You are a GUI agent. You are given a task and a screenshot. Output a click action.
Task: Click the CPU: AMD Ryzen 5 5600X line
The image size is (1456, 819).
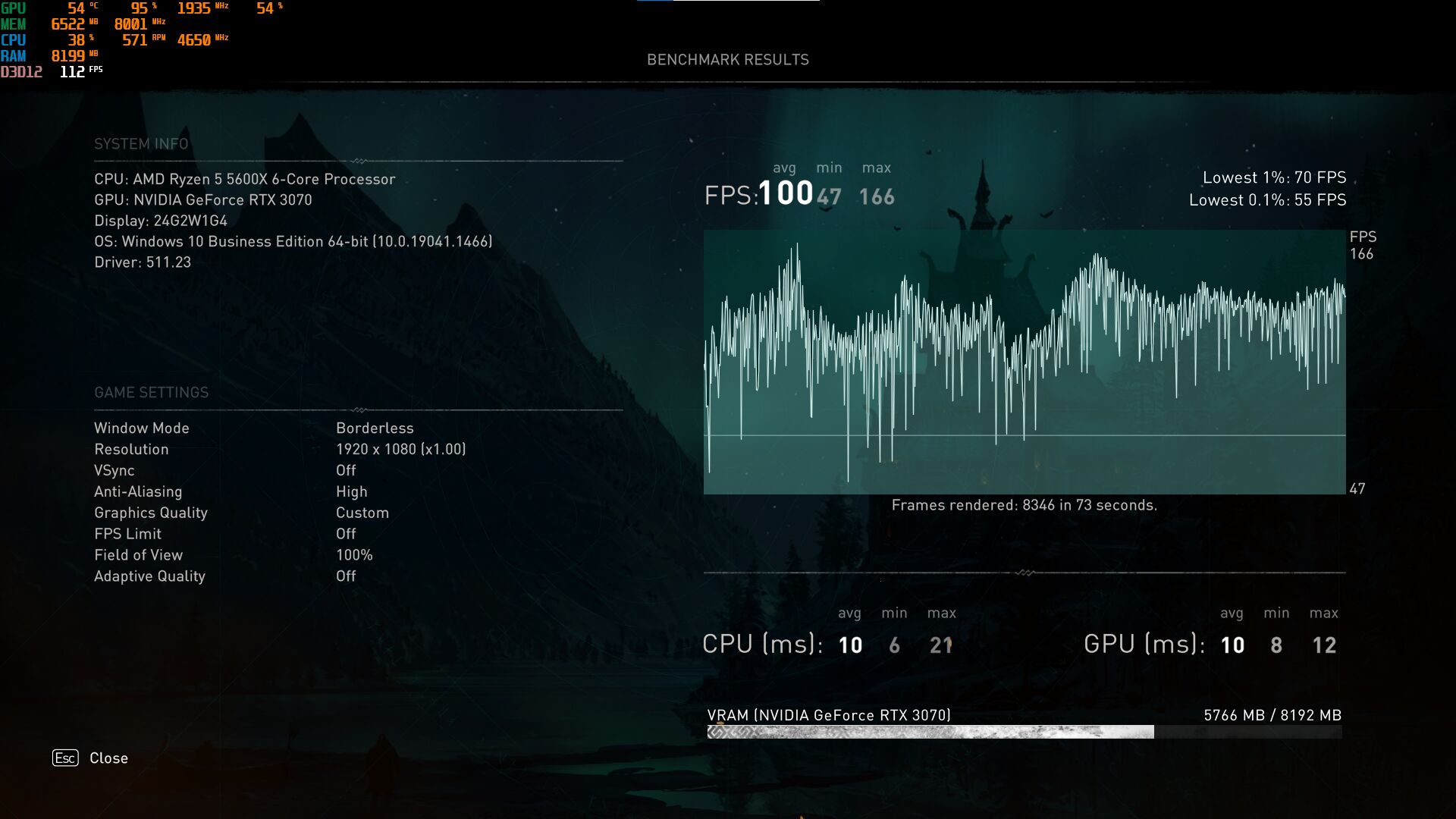click(245, 179)
